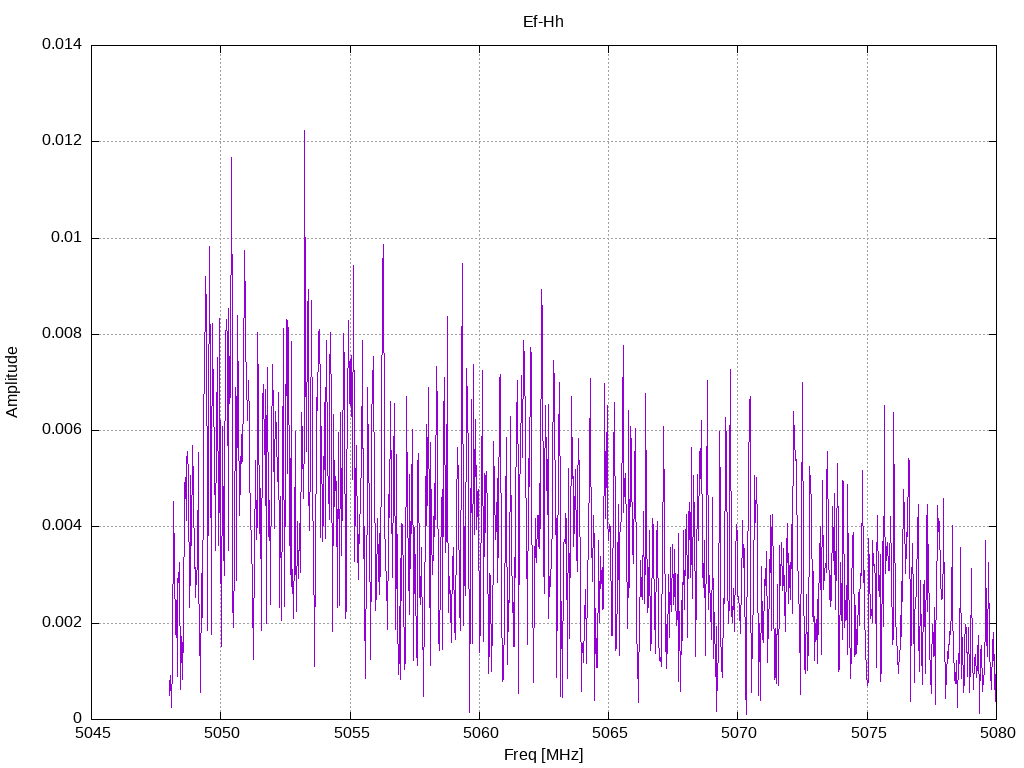1024x768 pixels.
Task: Click the 0 y-axis origin label
Action: tap(77, 718)
